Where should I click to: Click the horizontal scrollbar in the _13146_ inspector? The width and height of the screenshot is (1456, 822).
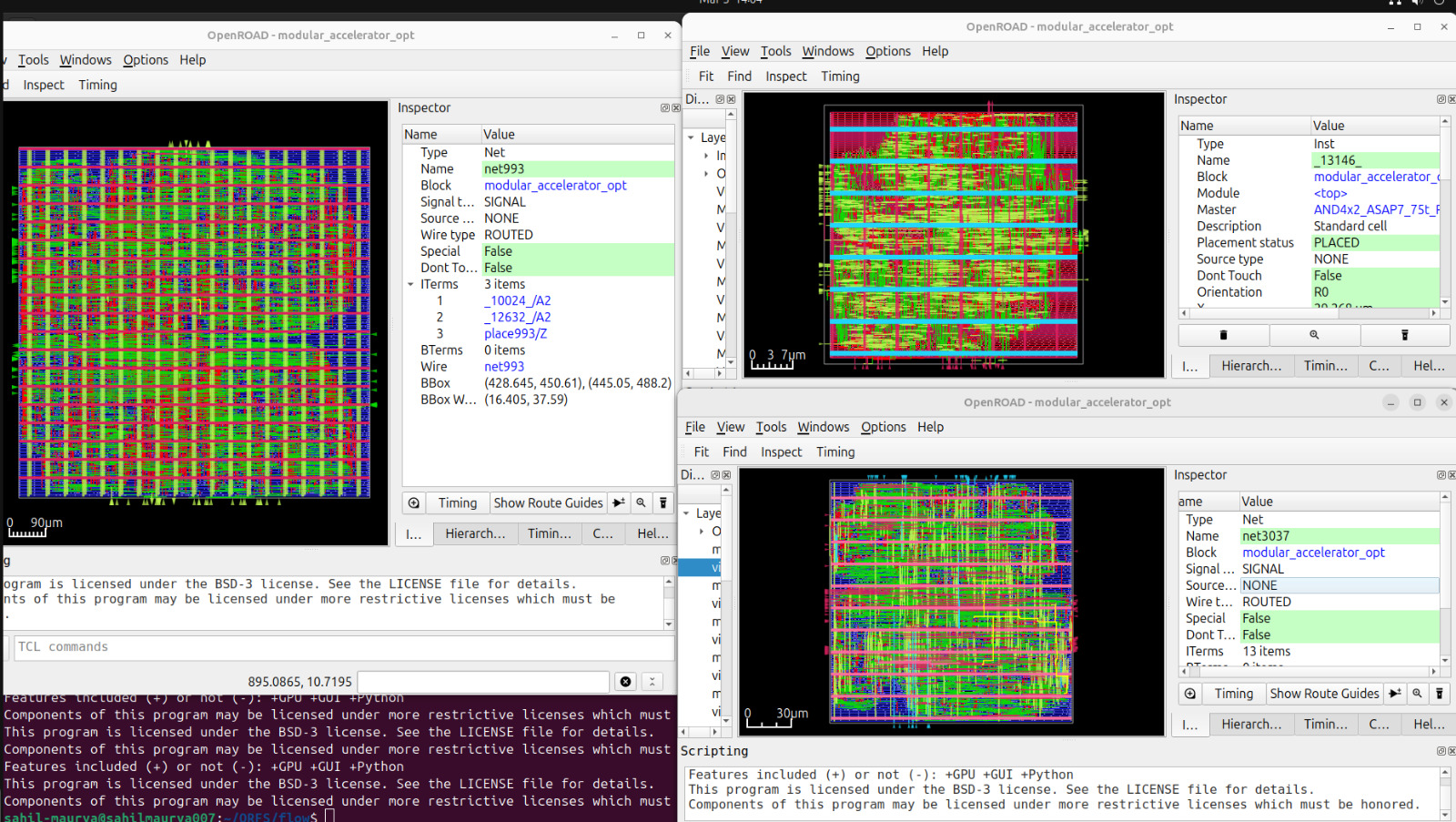tap(1309, 313)
